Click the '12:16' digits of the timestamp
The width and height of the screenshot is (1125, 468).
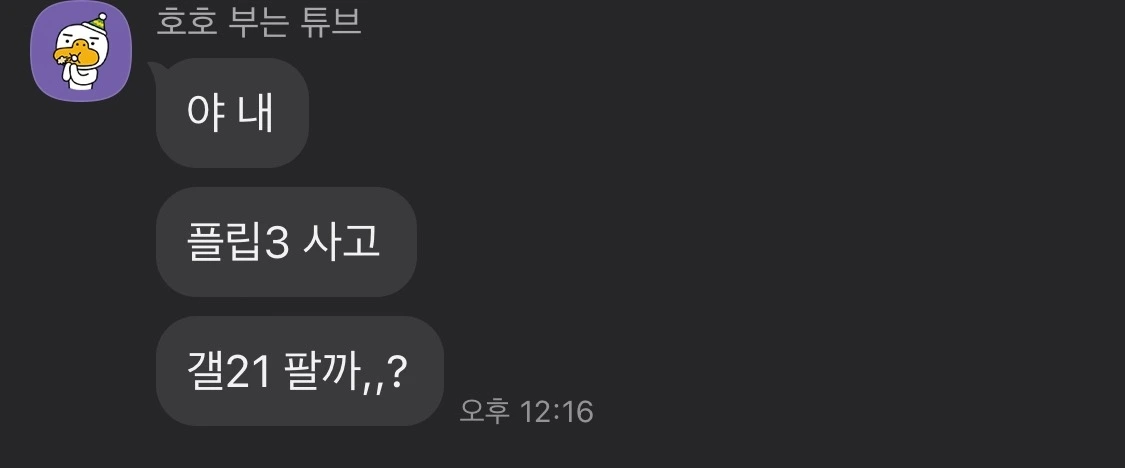click(557, 412)
